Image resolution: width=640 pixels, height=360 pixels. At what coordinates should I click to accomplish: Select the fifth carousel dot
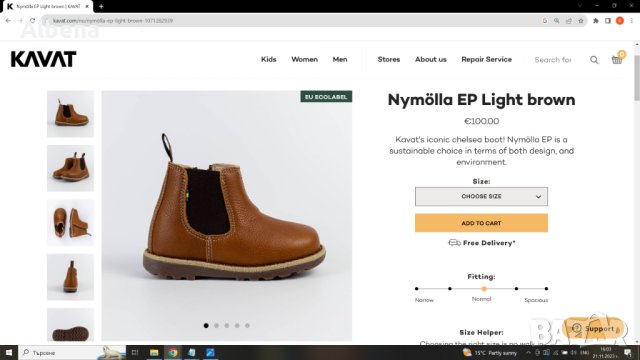click(247, 325)
